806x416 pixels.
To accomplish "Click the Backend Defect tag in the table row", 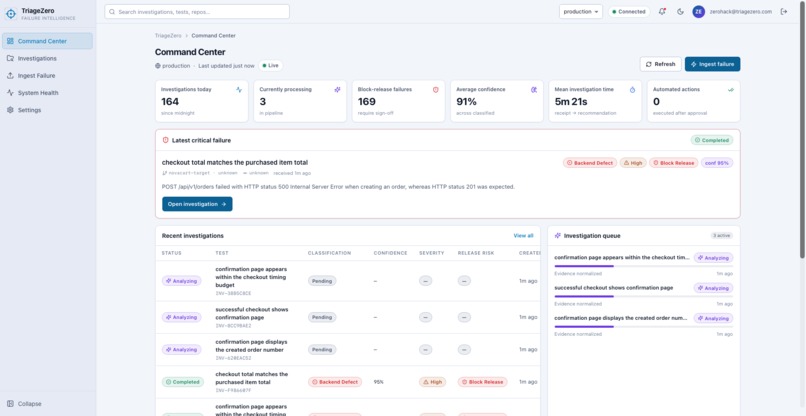I will point(335,382).
